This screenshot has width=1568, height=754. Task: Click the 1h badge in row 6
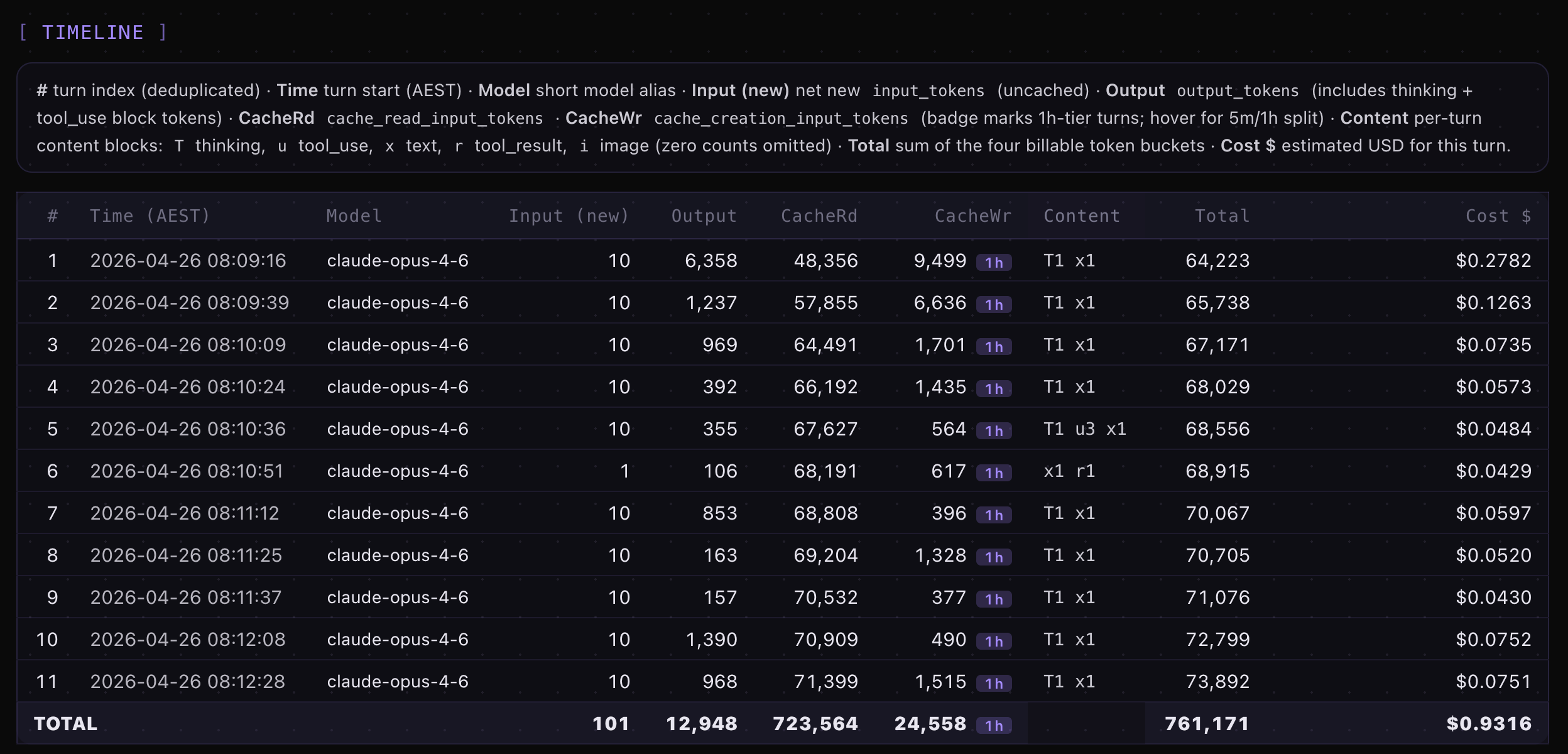click(993, 473)
